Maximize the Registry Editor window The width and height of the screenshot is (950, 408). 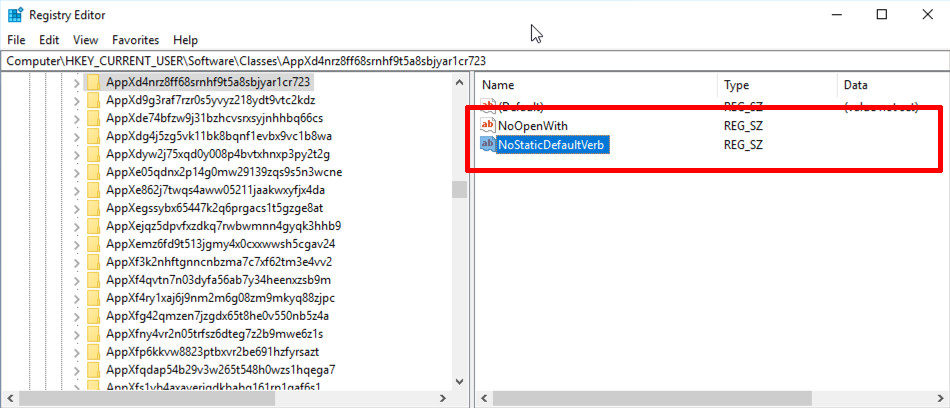882,15
